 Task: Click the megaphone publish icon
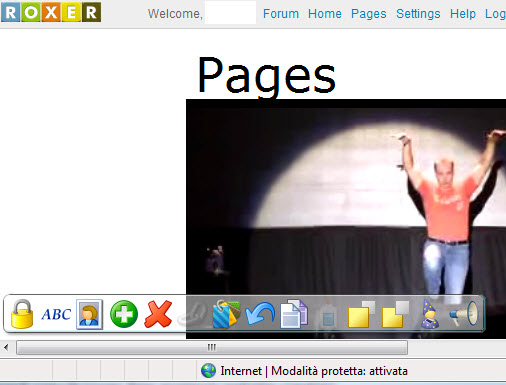[x=464, y=314]
